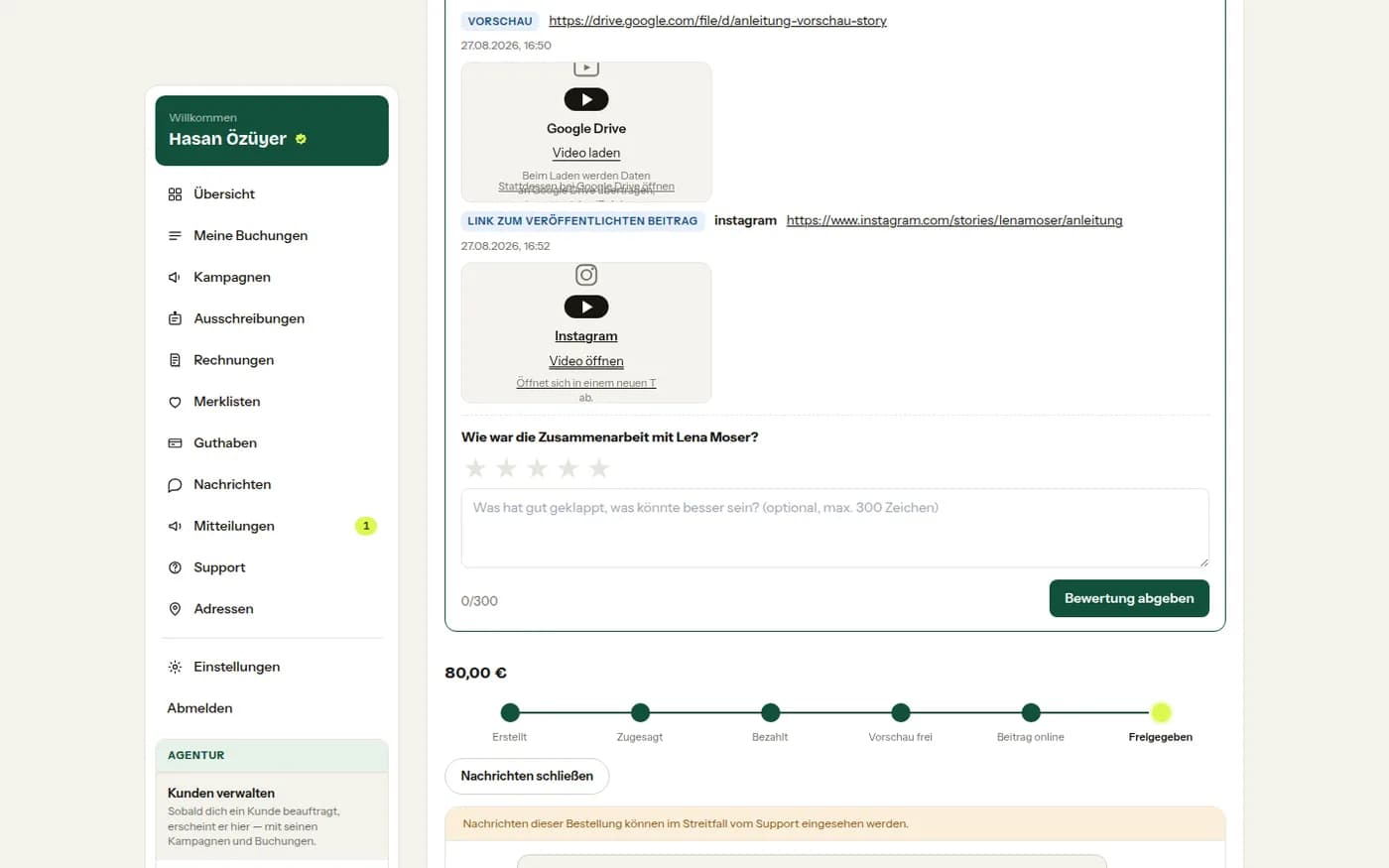Click the Guthaben card icon
Image resolution: width=1389 pixels, height=868 pixels.
click(x=175, y=443)
